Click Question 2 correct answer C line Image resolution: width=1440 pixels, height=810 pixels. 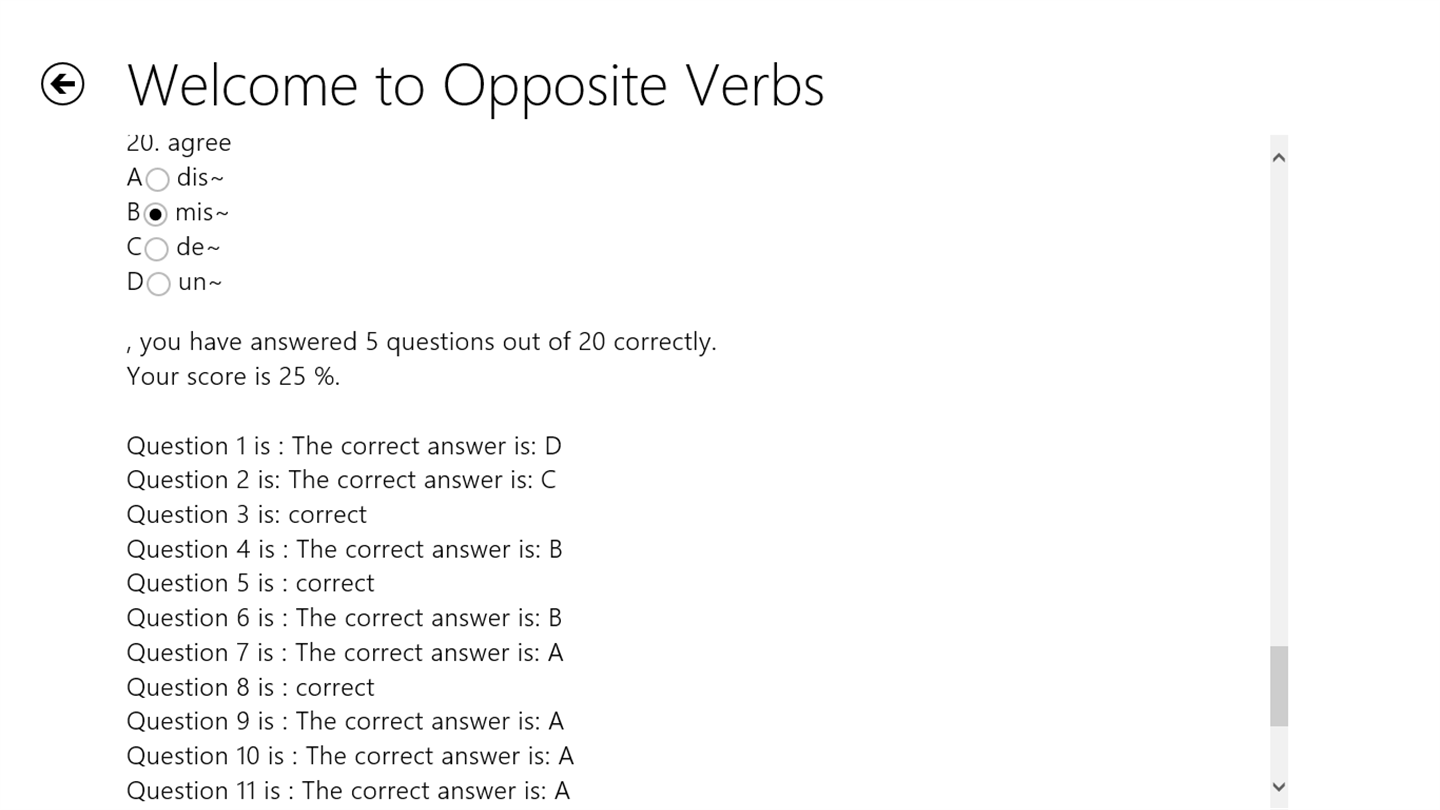341,480
